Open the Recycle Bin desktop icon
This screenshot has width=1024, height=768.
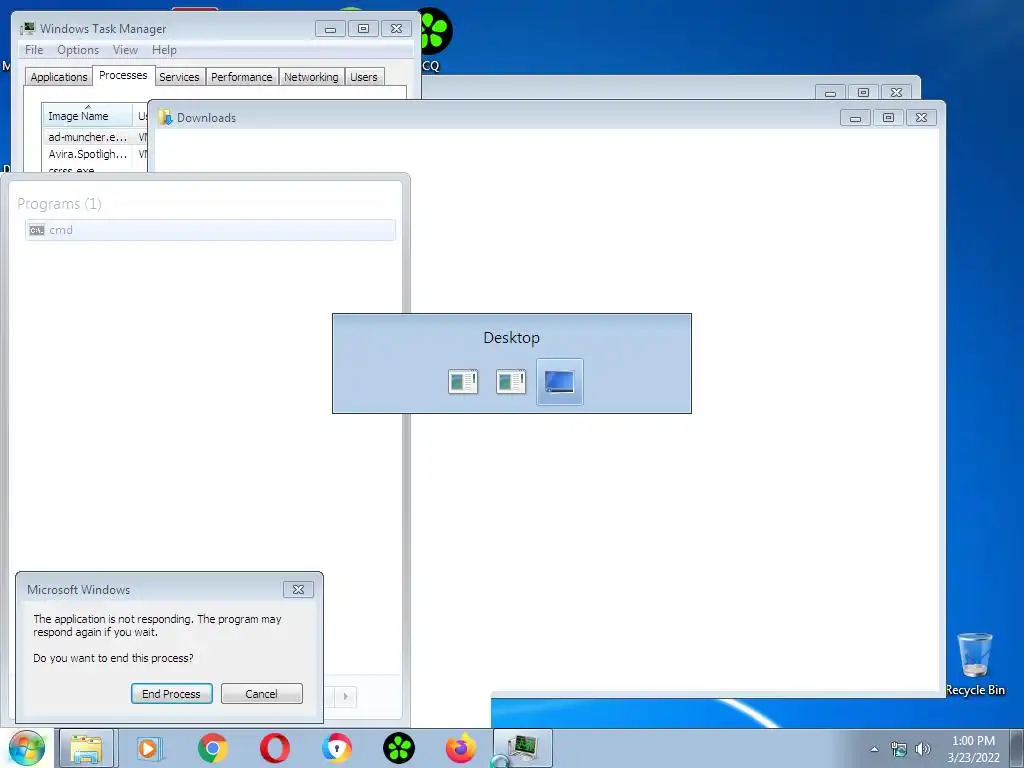[975, 664]
